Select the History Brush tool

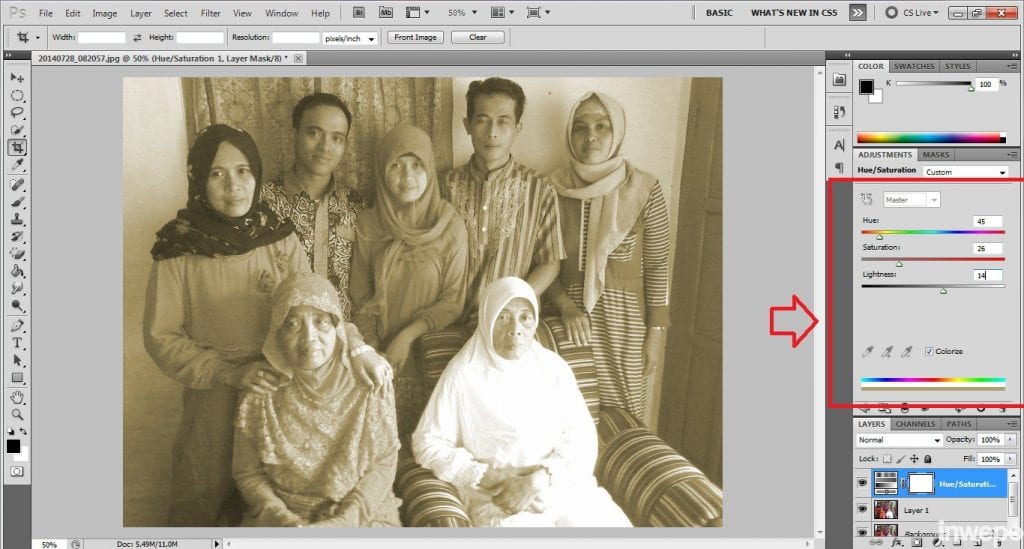tap(17, 237)
